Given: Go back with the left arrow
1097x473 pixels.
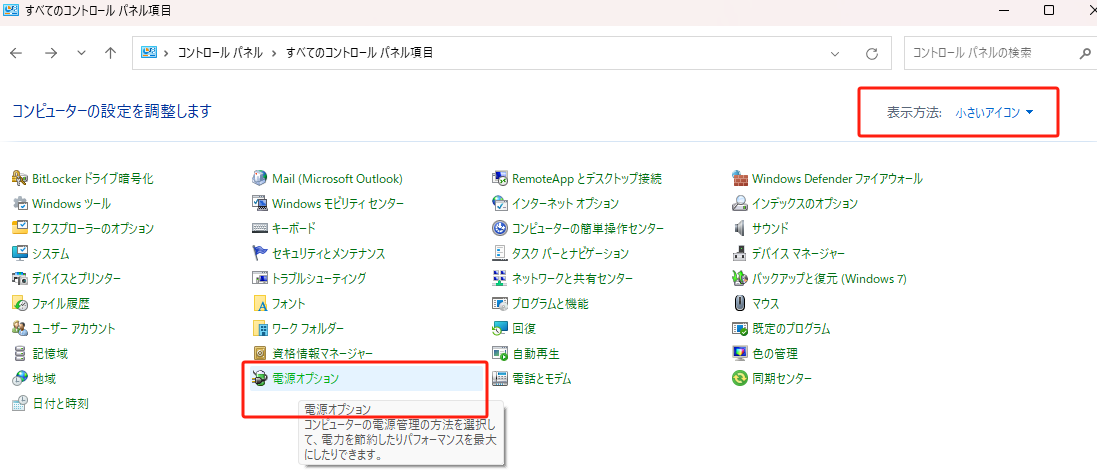Looking at the screenshot, I should (x=16, y=53).
